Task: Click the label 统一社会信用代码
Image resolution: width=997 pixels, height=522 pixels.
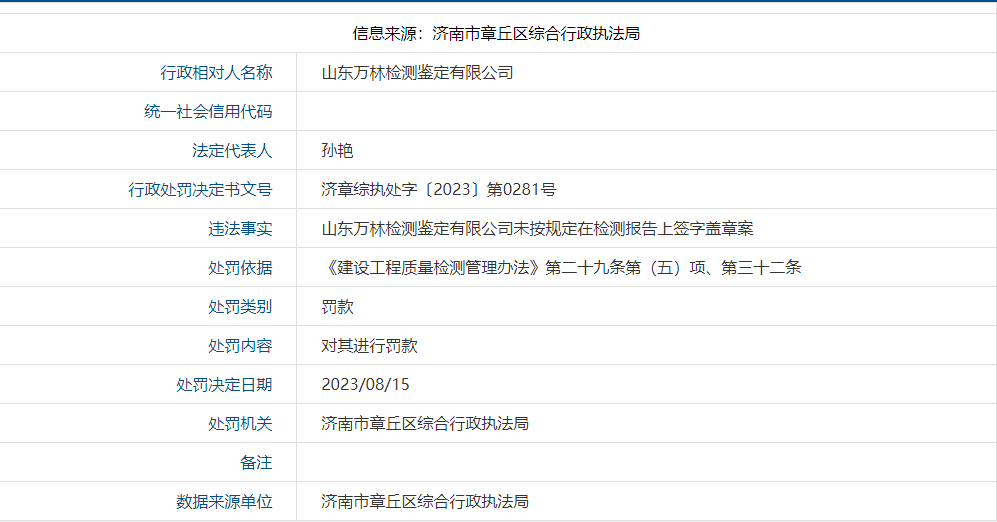Action: coord(209,111)
